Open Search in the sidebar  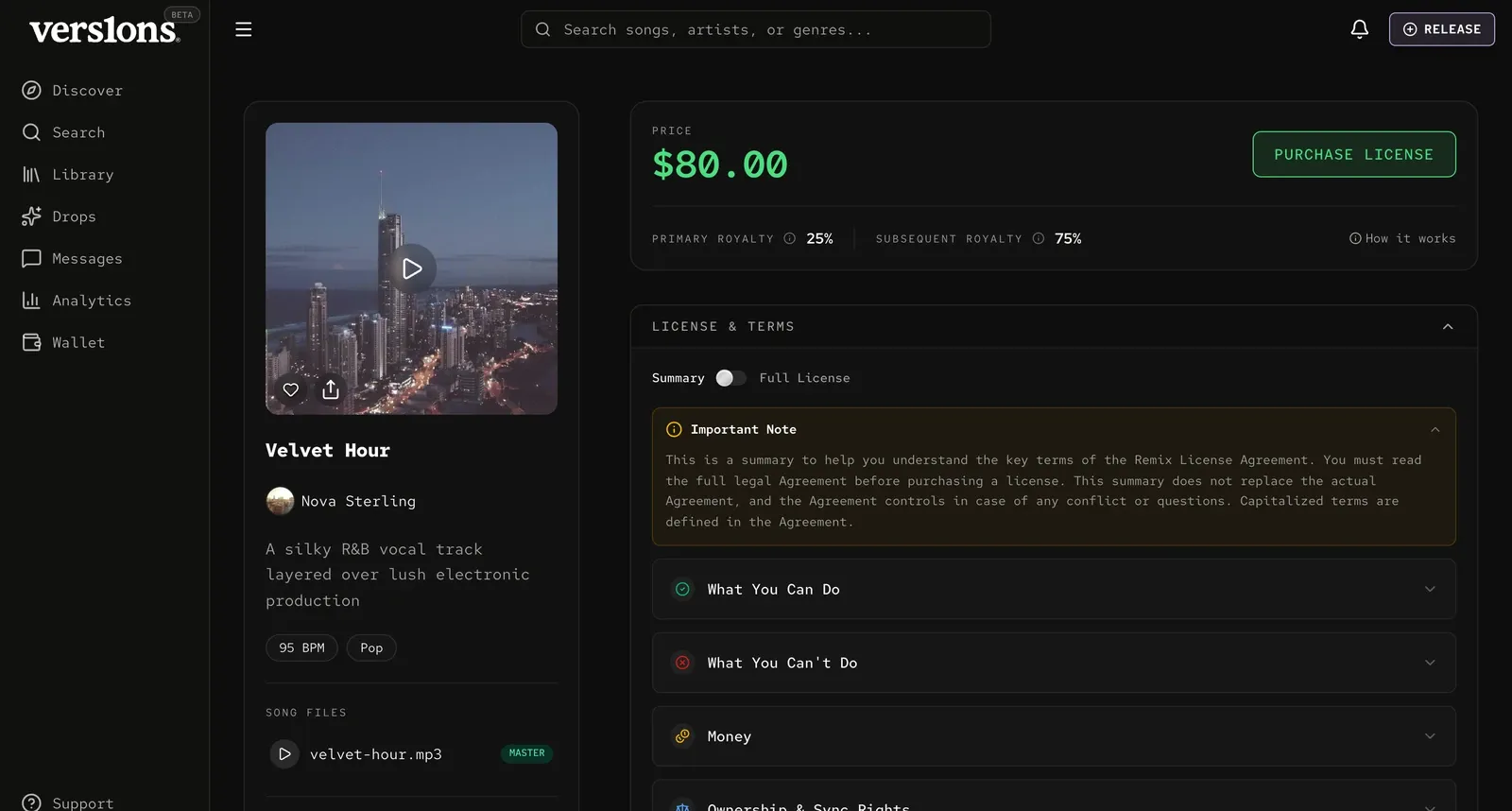[x=77, y=132]
